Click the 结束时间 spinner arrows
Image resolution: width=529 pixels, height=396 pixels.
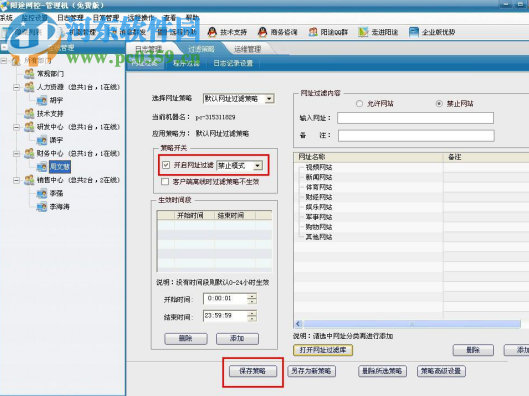pyautogui.click(x=252, y=316)
